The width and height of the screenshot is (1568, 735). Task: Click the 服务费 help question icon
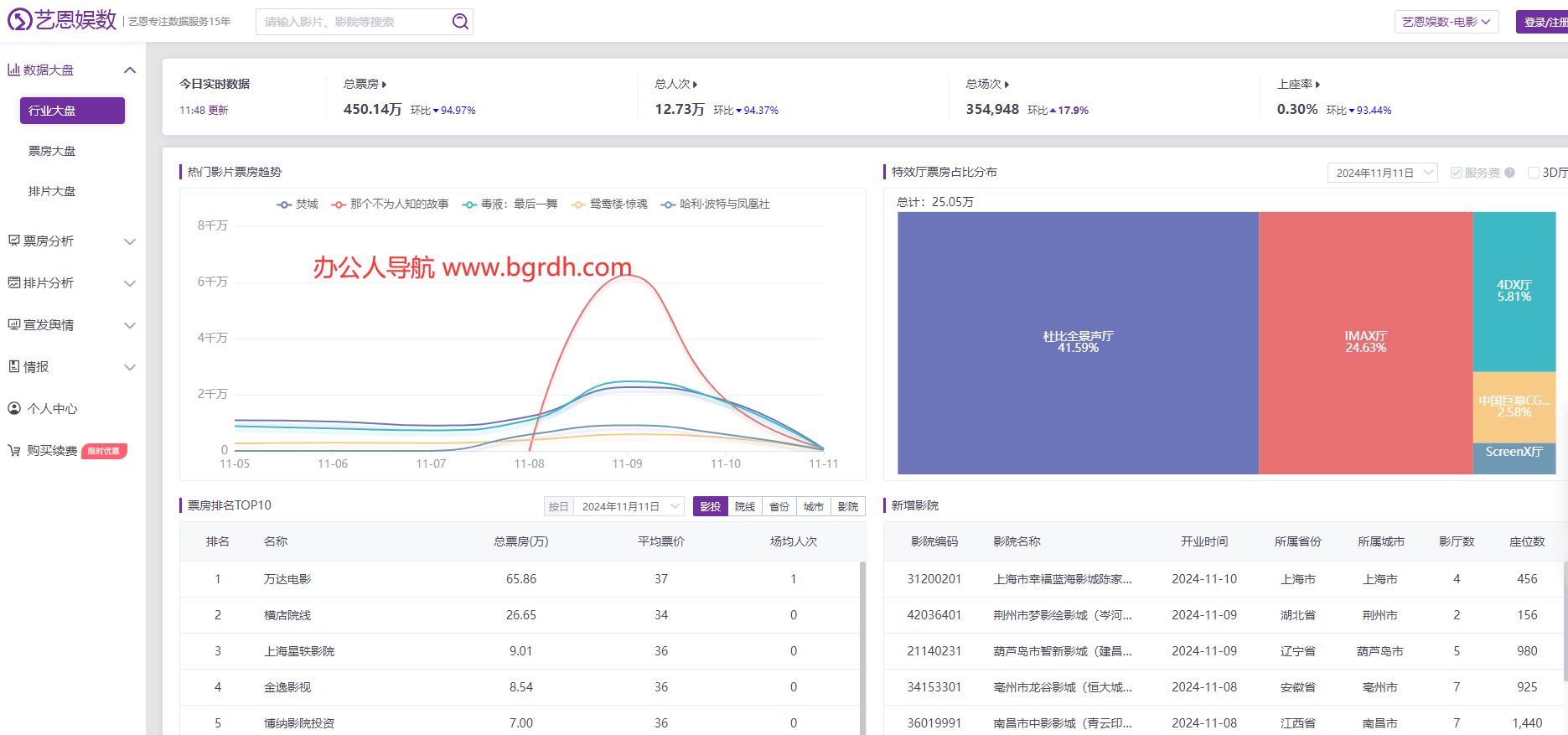click(1509, 173)
